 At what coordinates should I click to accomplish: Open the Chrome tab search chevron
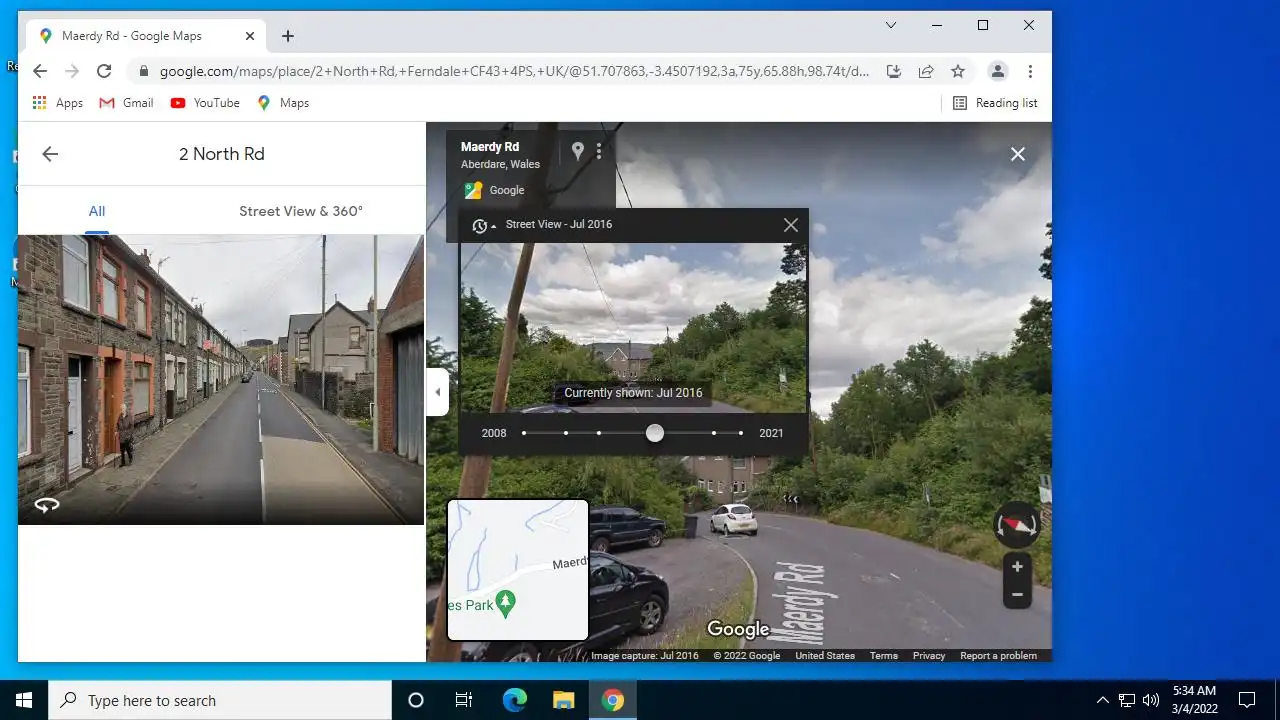coord(891,25)
